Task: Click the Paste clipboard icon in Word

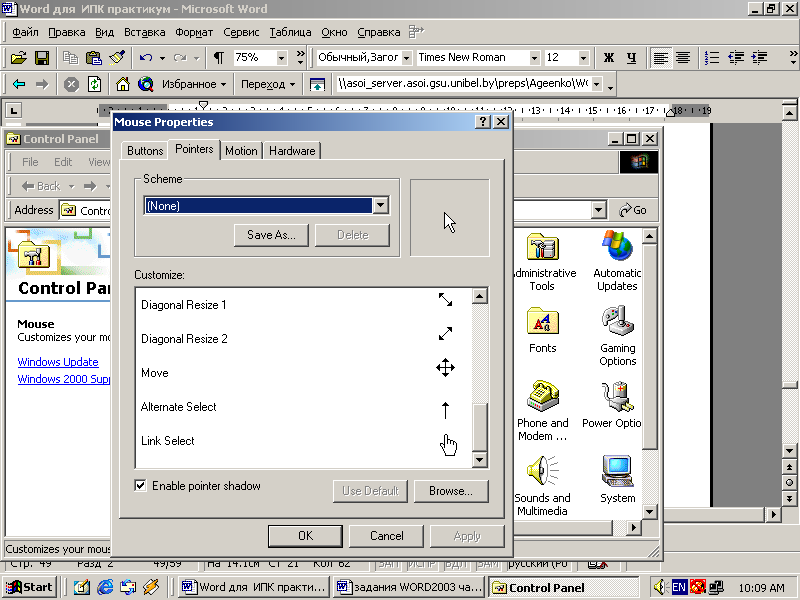Action: tap(93, 58)
